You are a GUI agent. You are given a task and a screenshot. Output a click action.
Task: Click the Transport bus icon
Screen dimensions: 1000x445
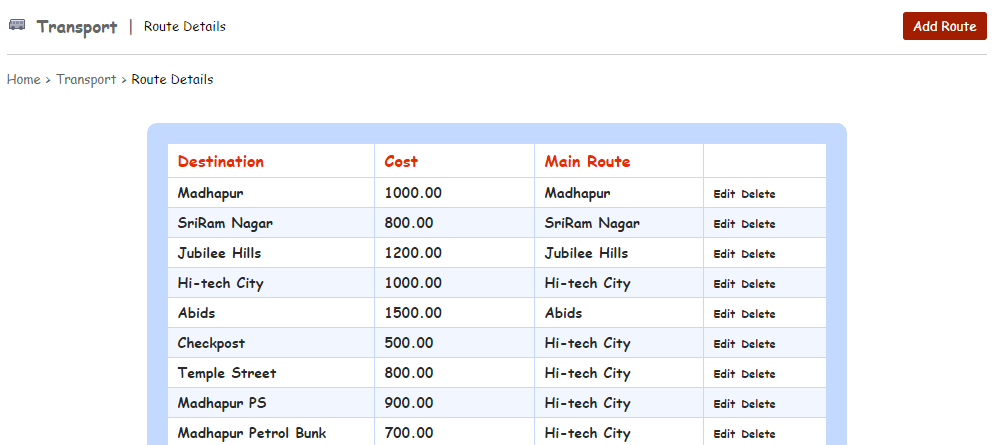[x=17, y=25]
